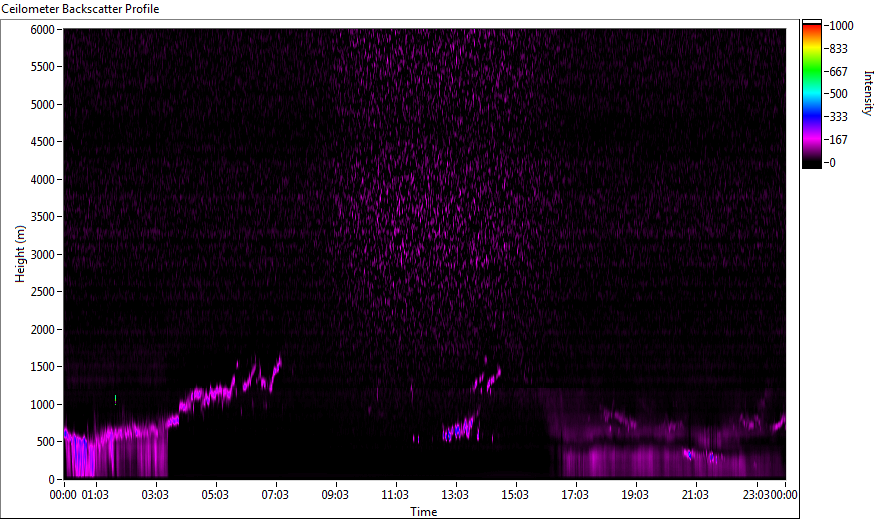Screen dimensions: 878x519
Task: Click the 01:03 time axis label
Action: click(95, 495)
